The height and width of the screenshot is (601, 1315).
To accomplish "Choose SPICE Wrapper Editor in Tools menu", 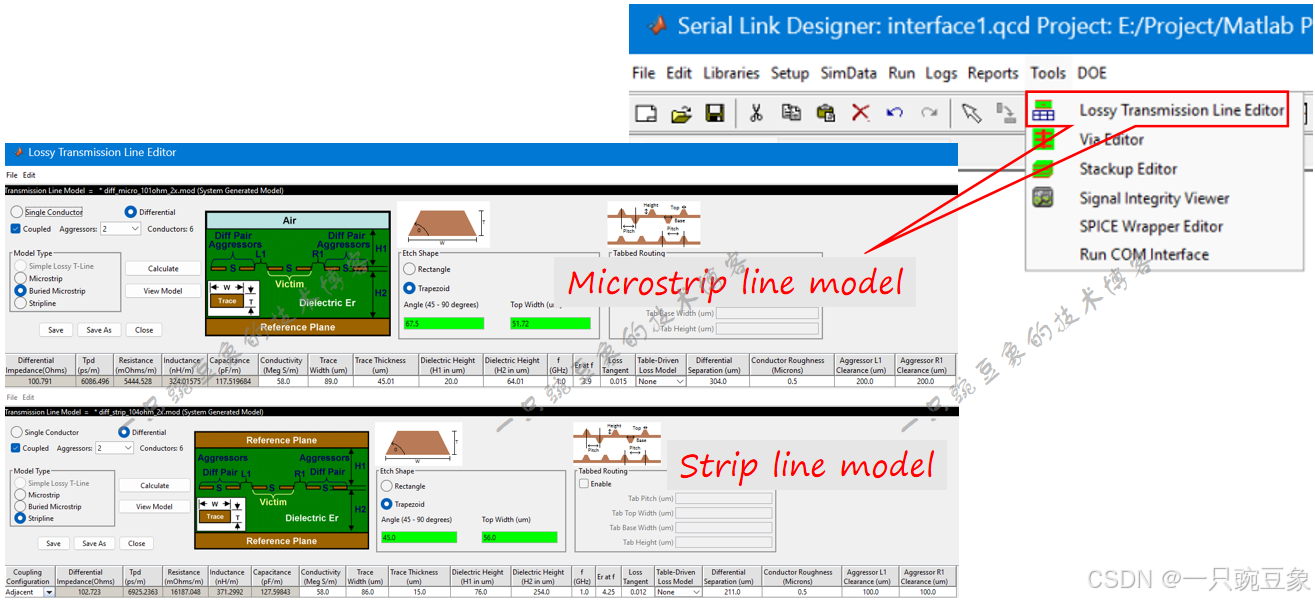I will point(1151,226).
